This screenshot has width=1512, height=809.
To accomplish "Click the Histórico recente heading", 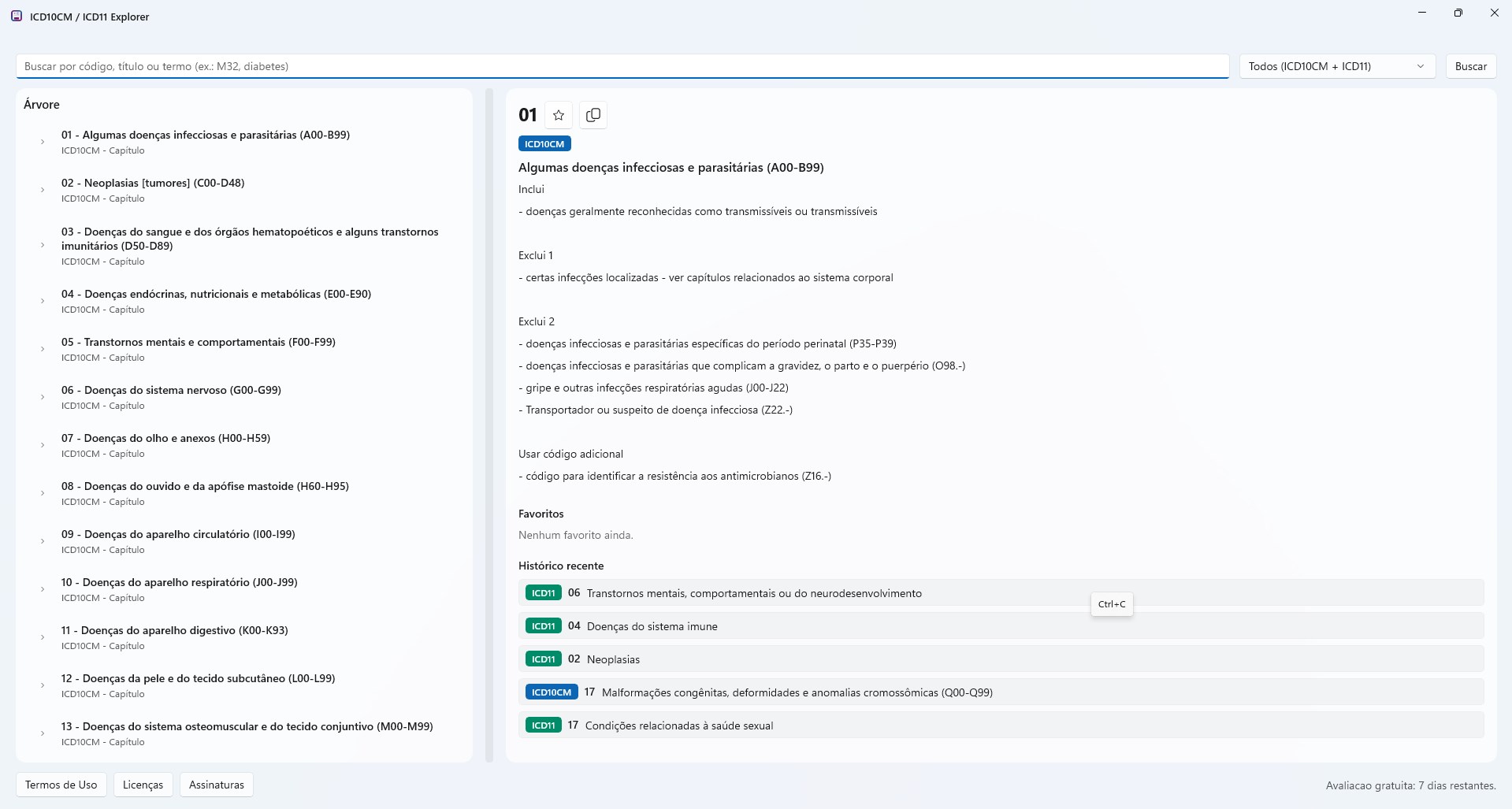I will point(561,566).
